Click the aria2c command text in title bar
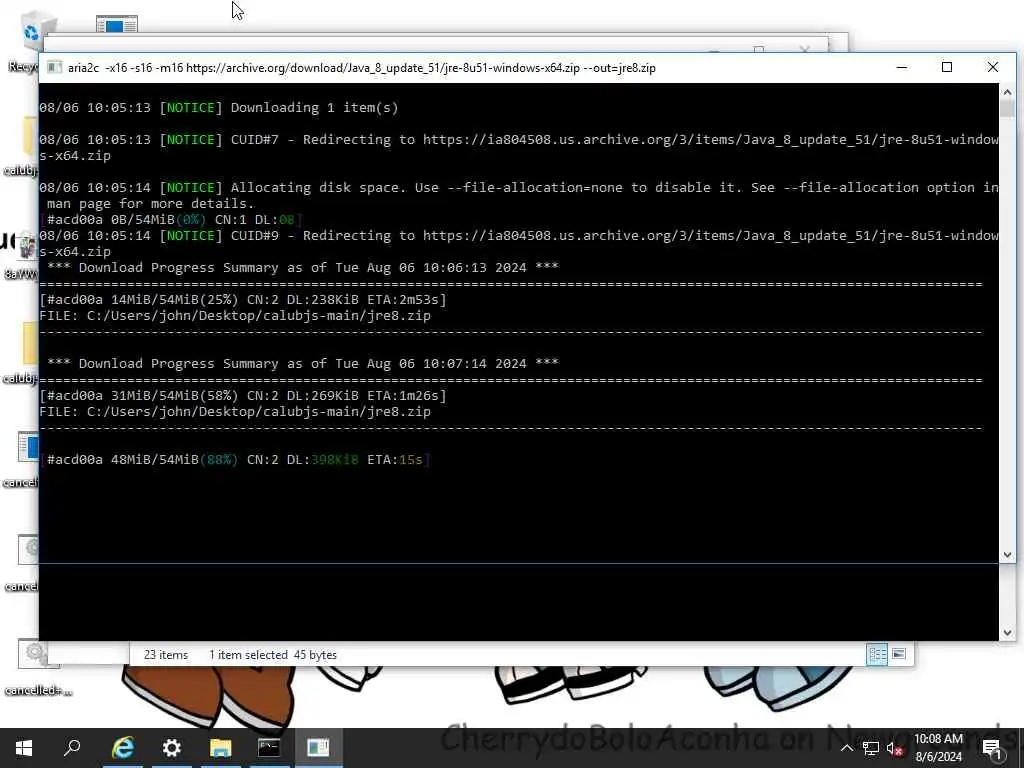Viewport: 1024px width, 768px height. coord(362,68)
